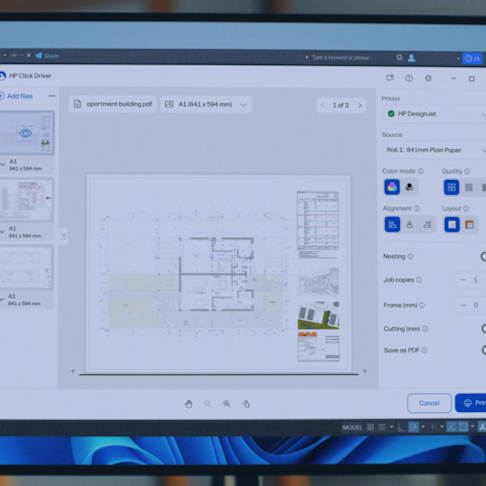Select the middle alignment icon
486x486 pixels.
[410, 225]
